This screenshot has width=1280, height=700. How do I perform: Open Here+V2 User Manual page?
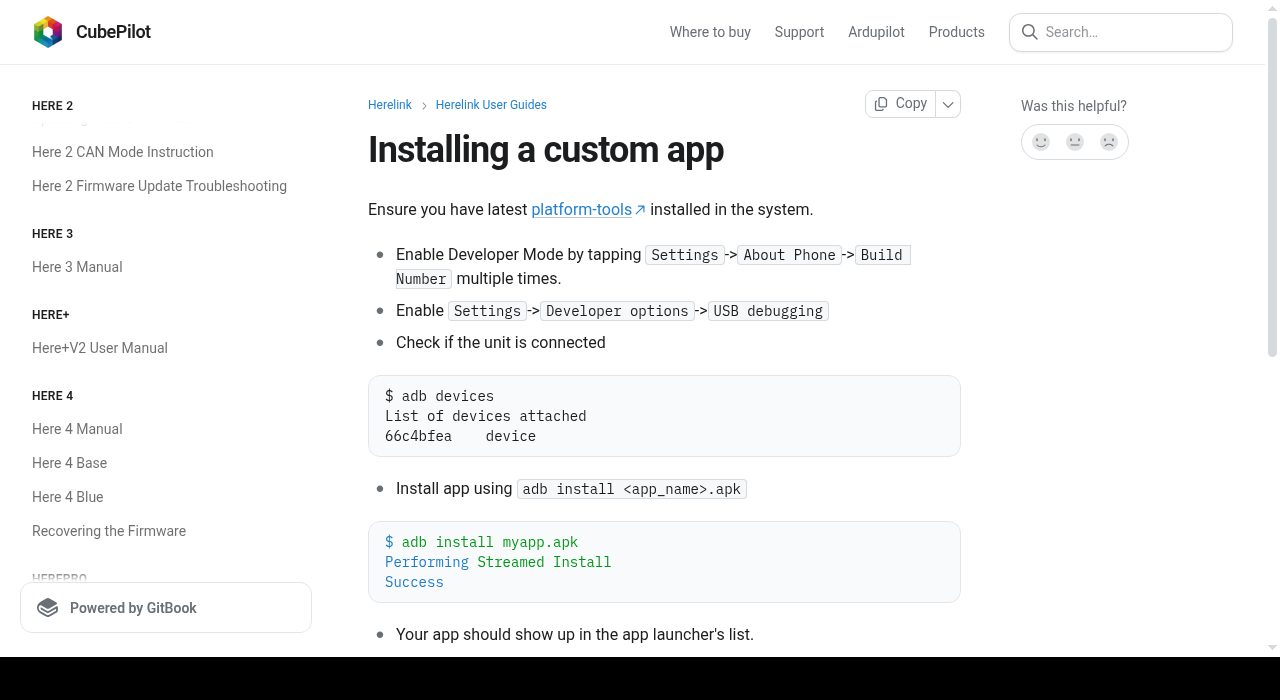tap(100, 348)
